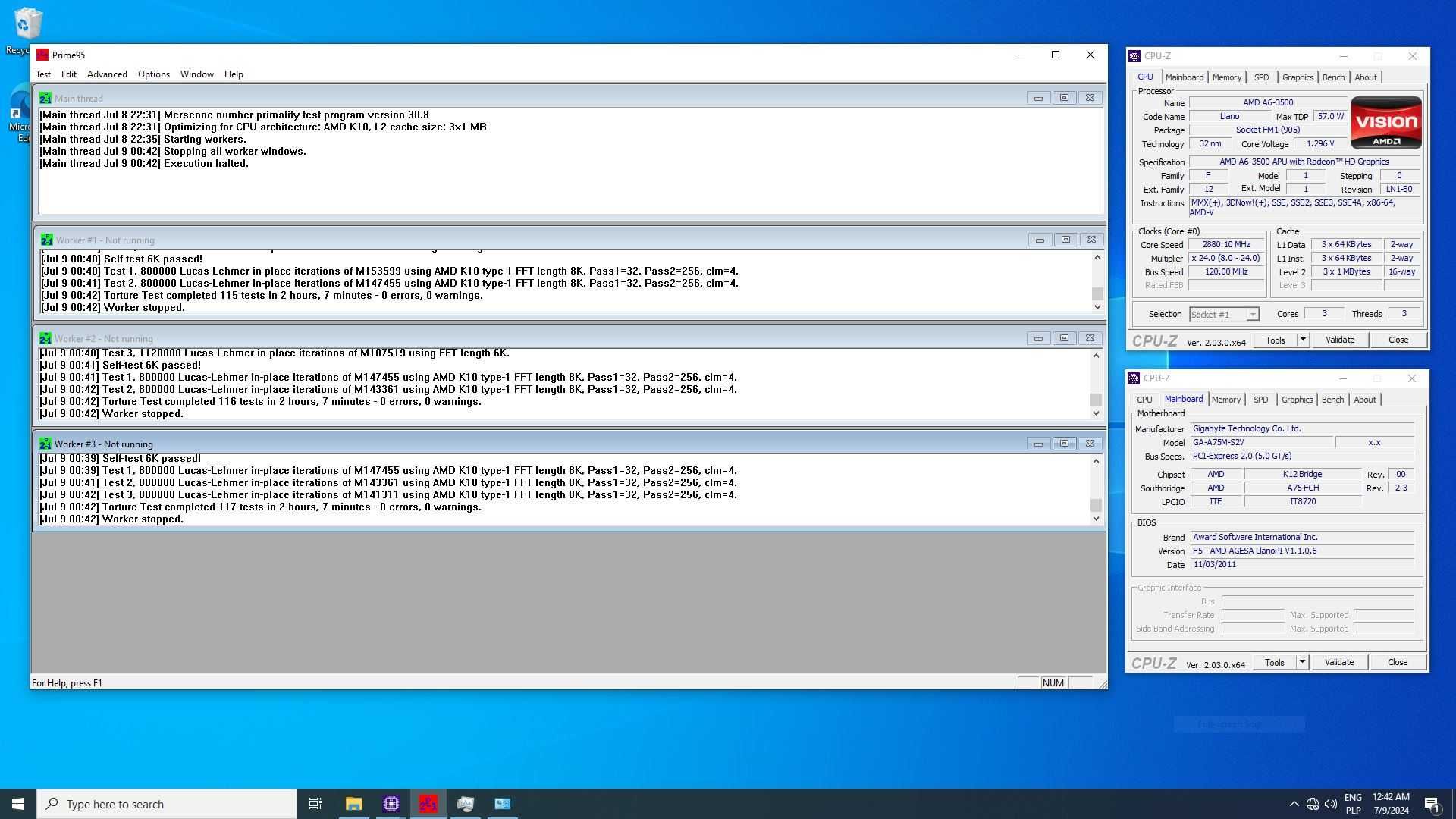
Task: Open the Options menu in Prime95
Action: pos(154,74)
